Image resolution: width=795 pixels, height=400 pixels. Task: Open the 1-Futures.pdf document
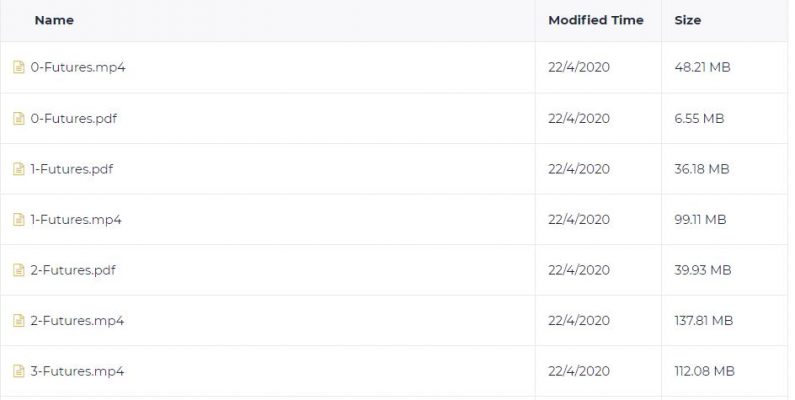pyautogui.click(x=71, y=169)
